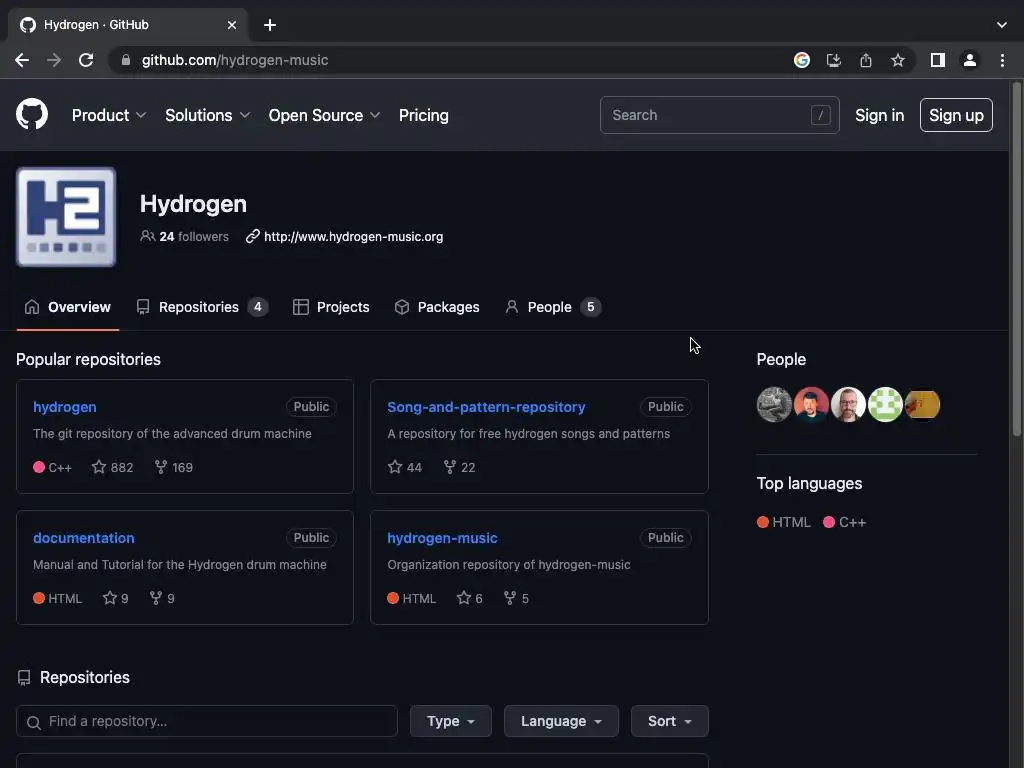The image size is (1024, 768).
Task: Click the green pixel member avatar
Action: point(886,404)
